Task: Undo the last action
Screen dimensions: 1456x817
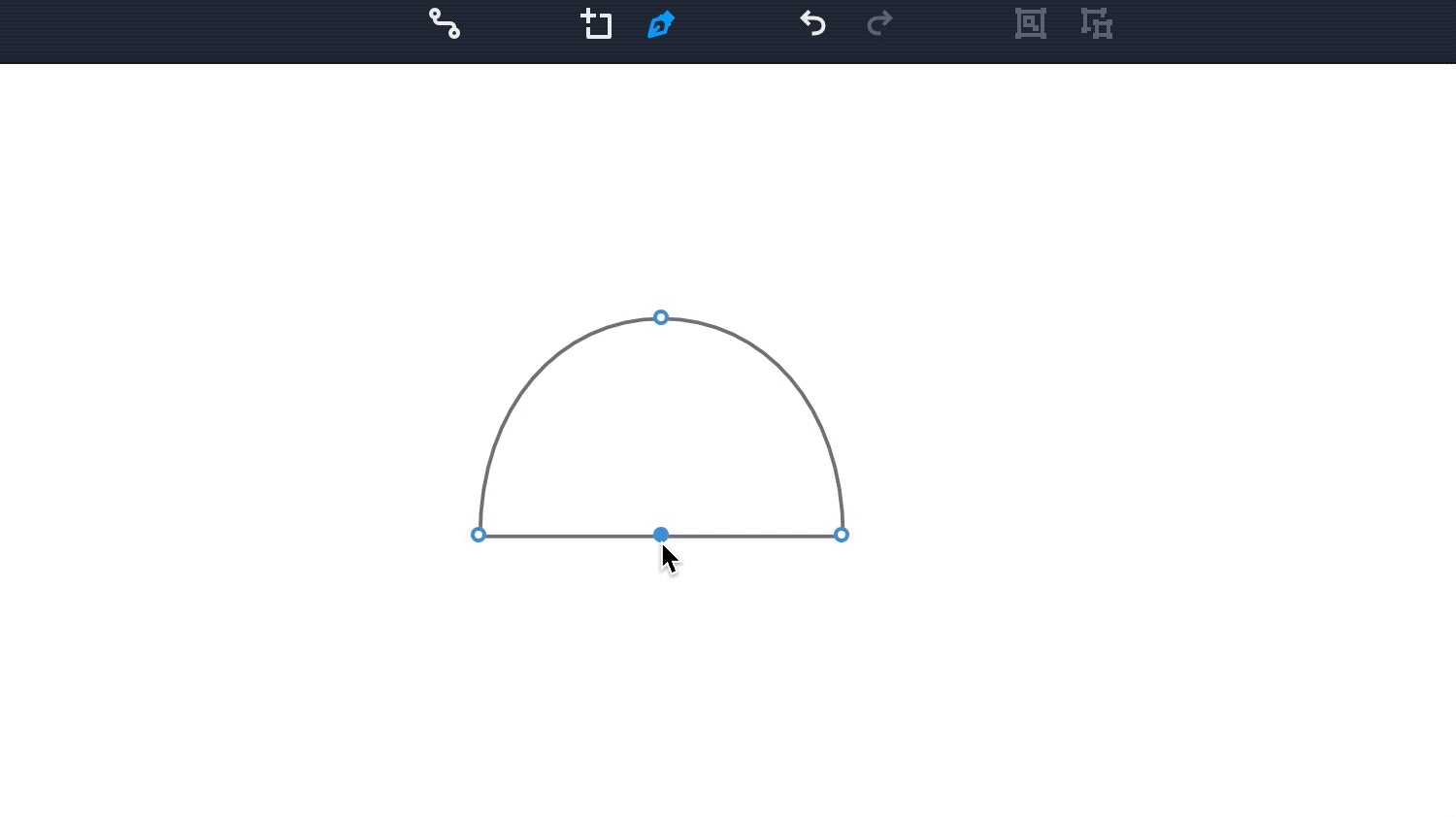Action: pos(812,23)
